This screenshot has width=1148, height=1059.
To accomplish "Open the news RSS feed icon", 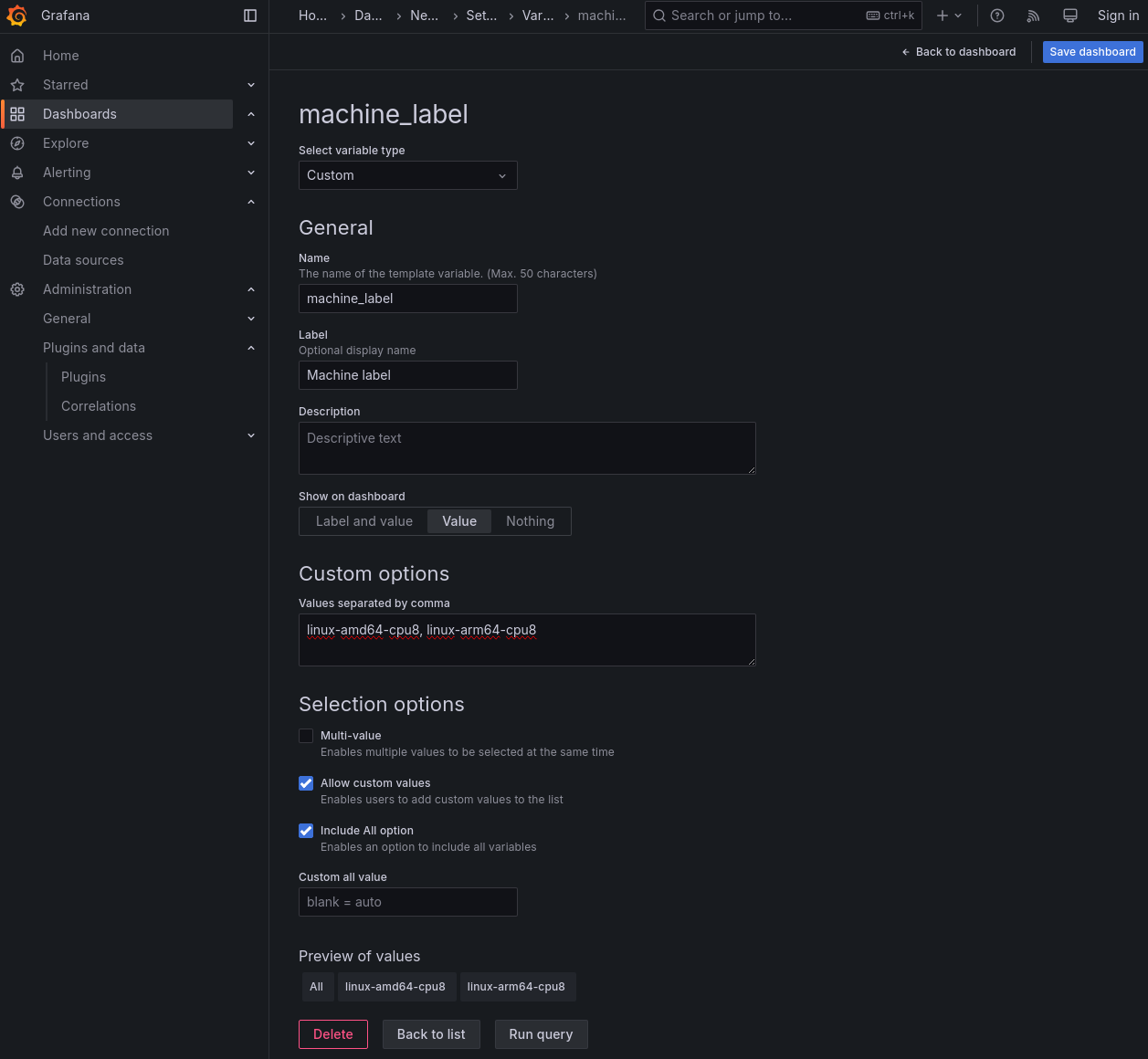I will [1033, 16].
